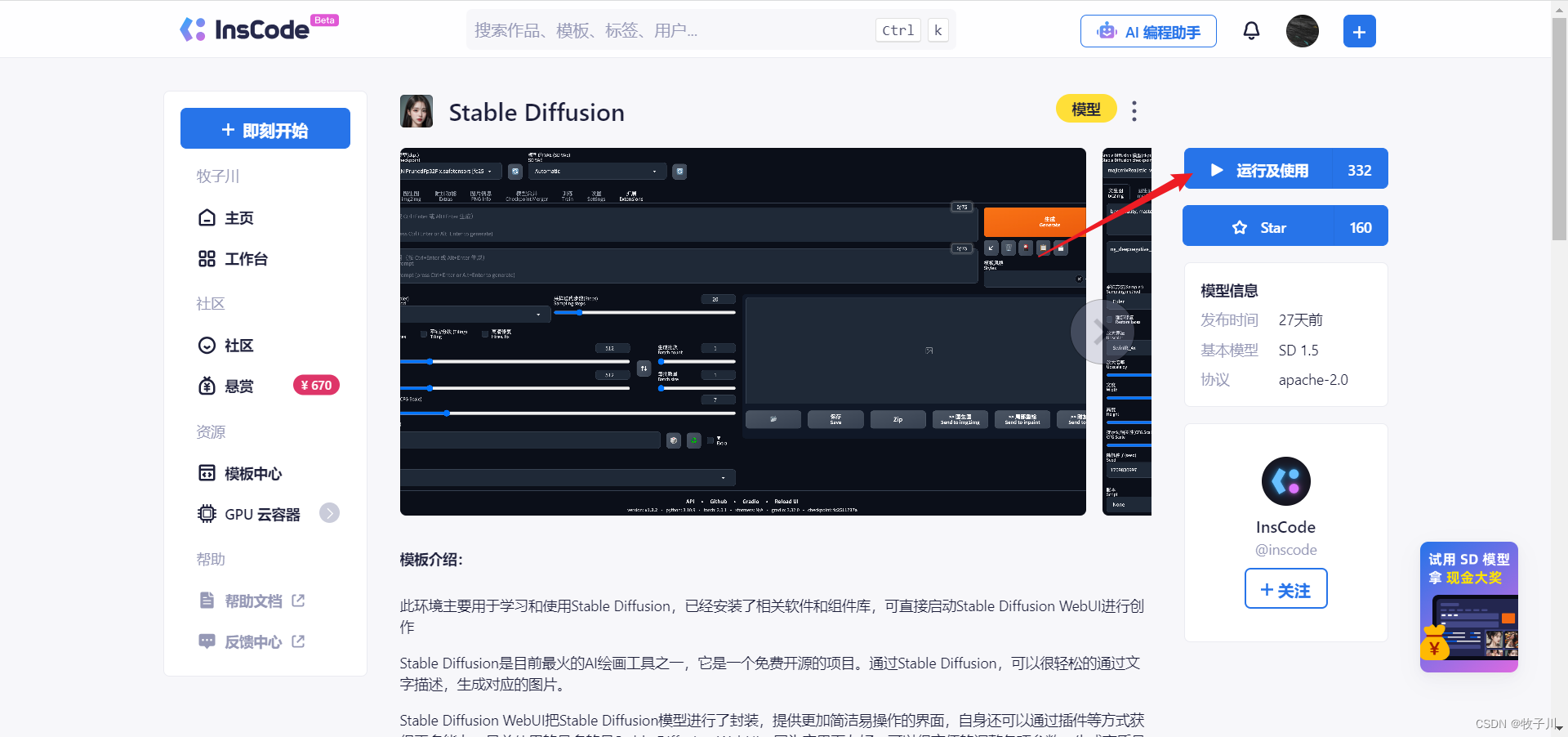Click 运行及使用 run button
1568x737 pixels.
click(x=1286, y=169)
